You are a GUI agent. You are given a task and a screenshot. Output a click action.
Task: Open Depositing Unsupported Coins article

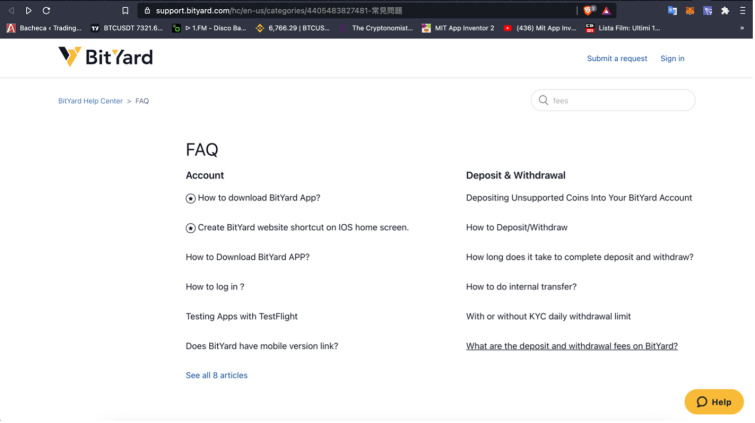coord(579,198)
